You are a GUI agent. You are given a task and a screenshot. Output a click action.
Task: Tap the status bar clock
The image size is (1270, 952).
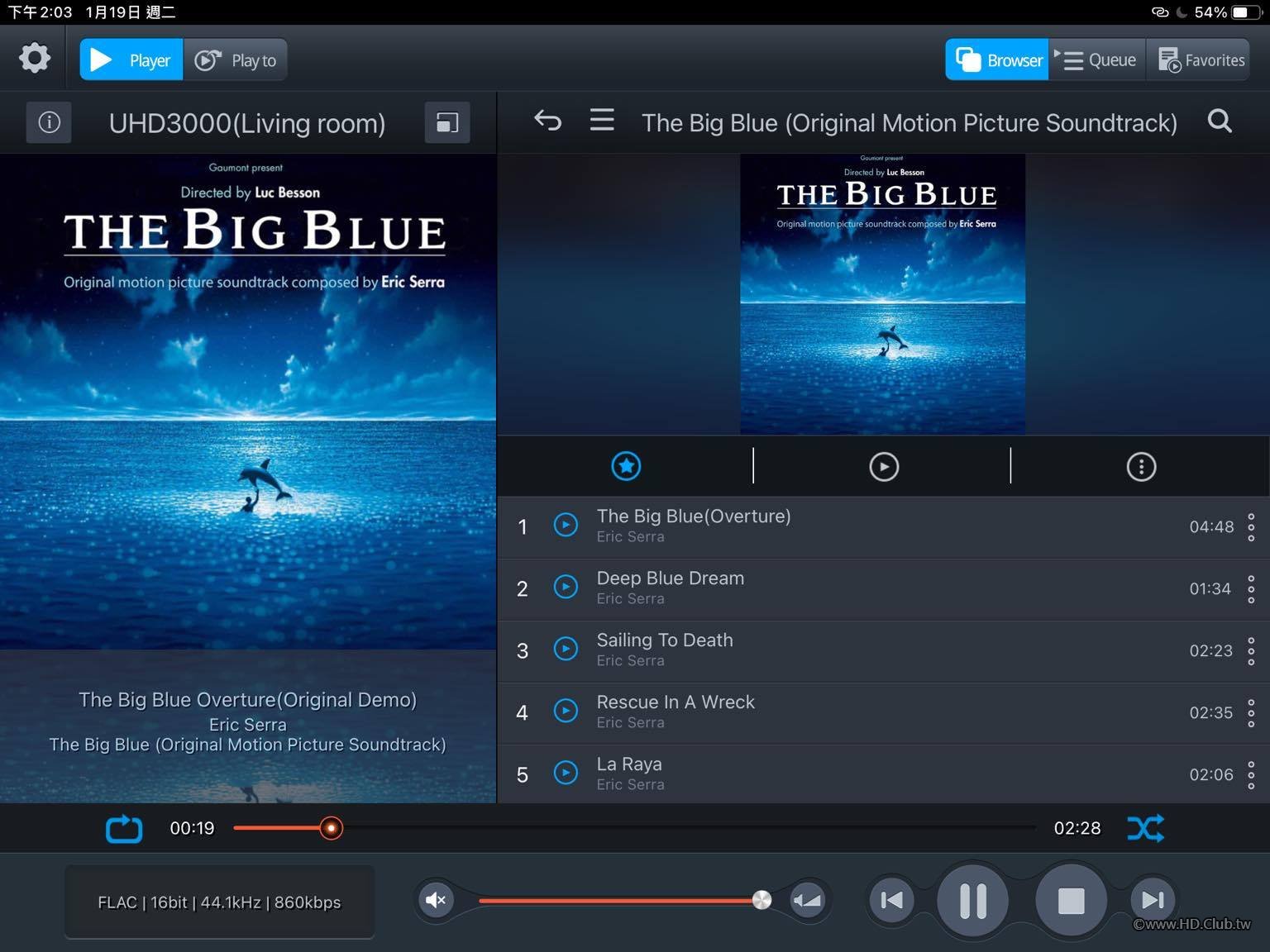tap(41, 12)
